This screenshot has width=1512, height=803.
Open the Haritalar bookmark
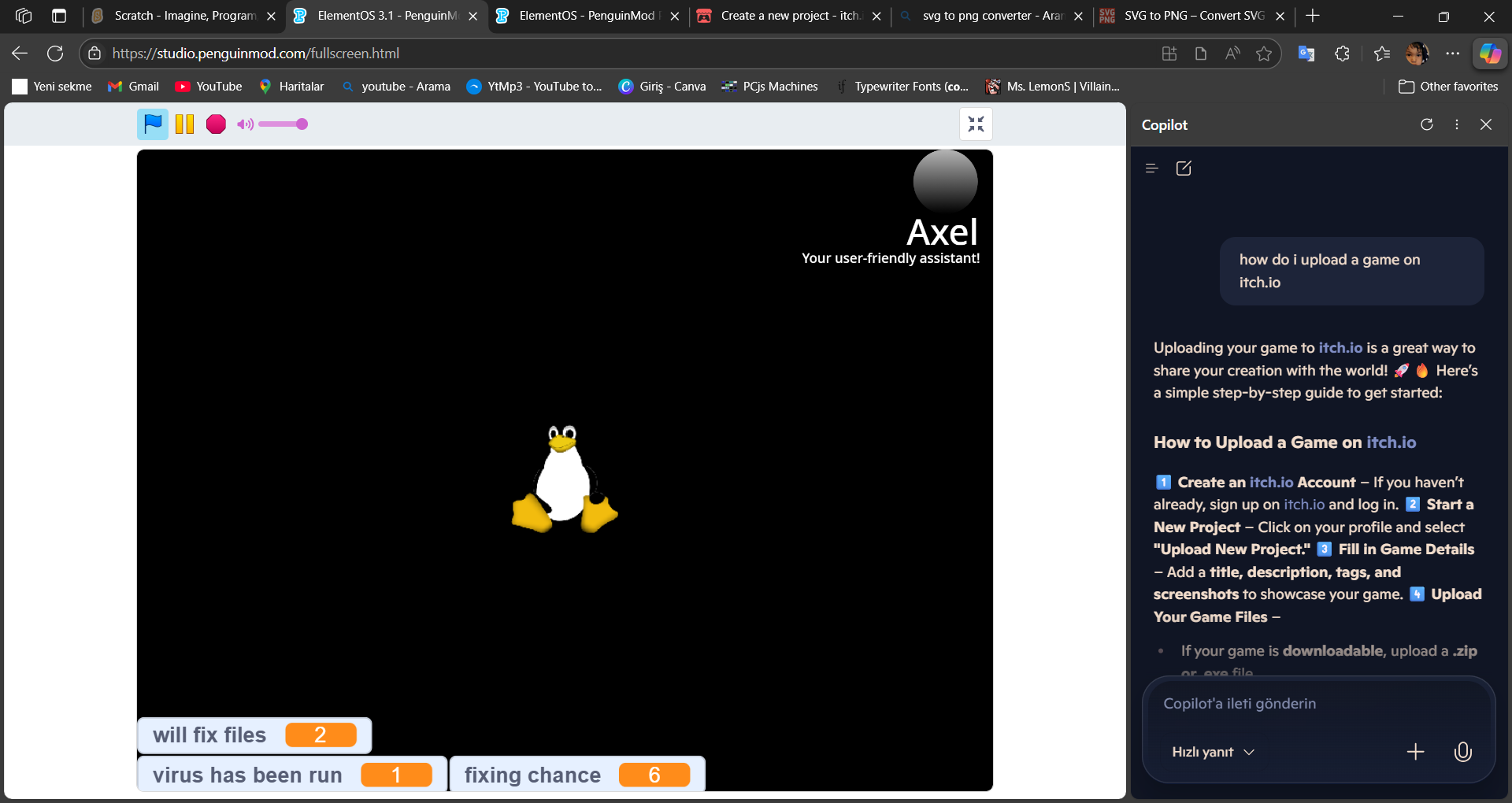291,87
